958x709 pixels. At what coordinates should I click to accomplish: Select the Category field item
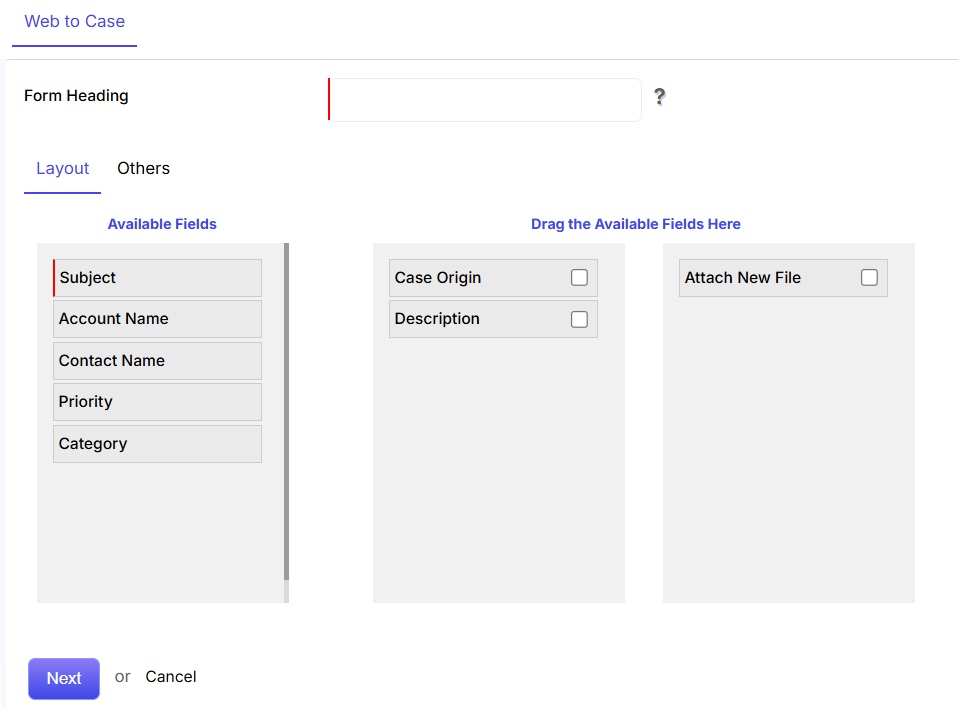[x=158, y=444]
